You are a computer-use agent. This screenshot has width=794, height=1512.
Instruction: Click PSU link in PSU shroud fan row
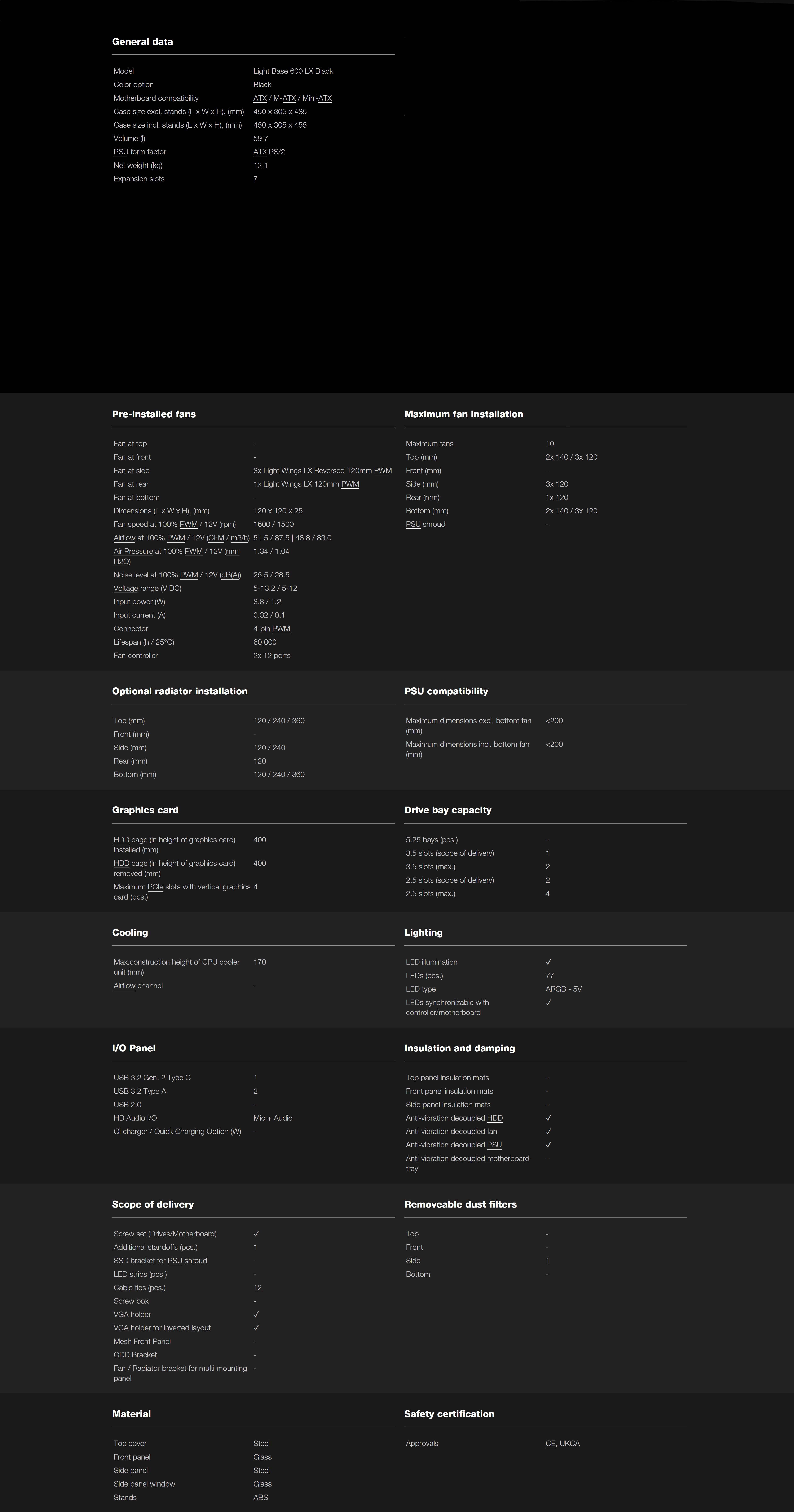click(x=413, y=525)
